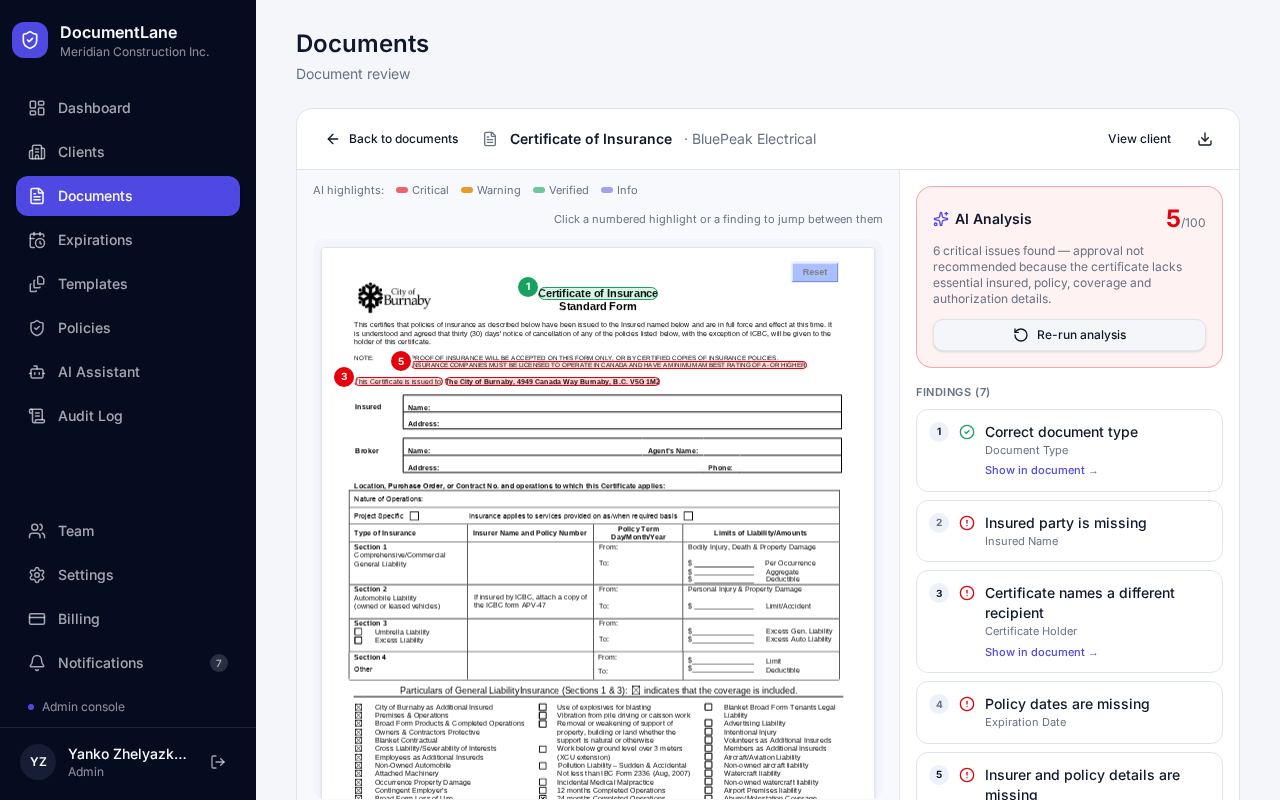The image size is (1280, 800).
Task: Download the certificate with the download icon
Action: [x=1205, y=139]
